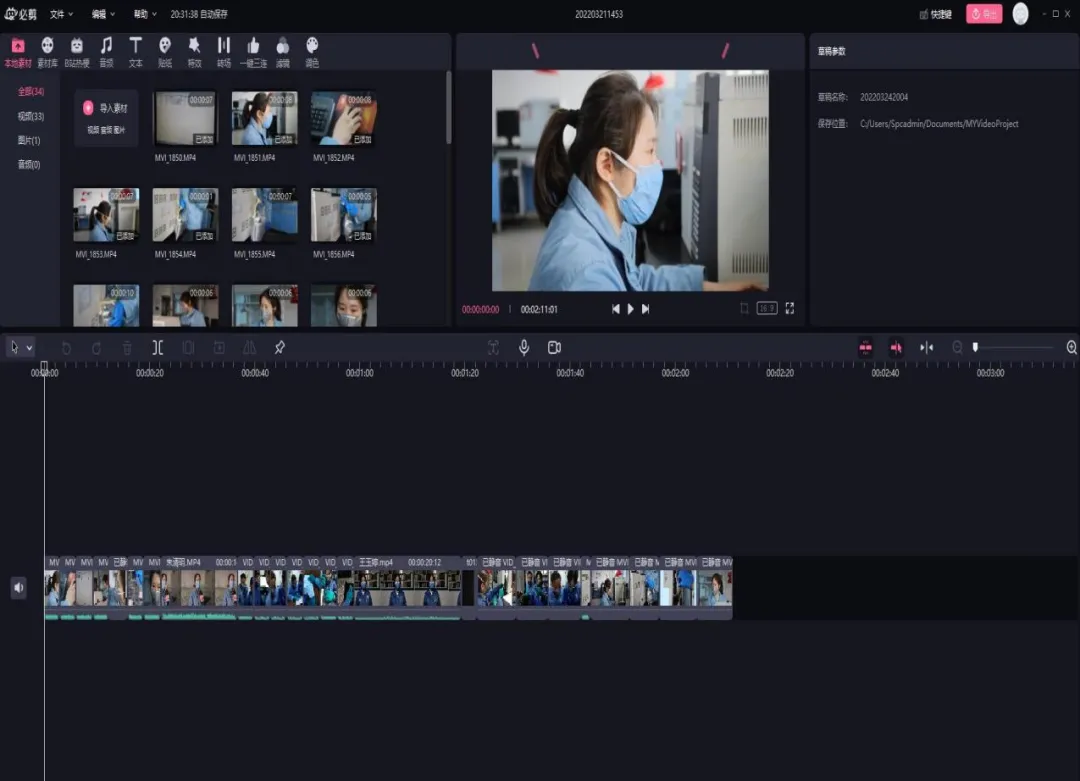The image size is (1080, 781).
Task: Select the MVI_1854.MP4 thumbnail
Action: tap(185, 215)
